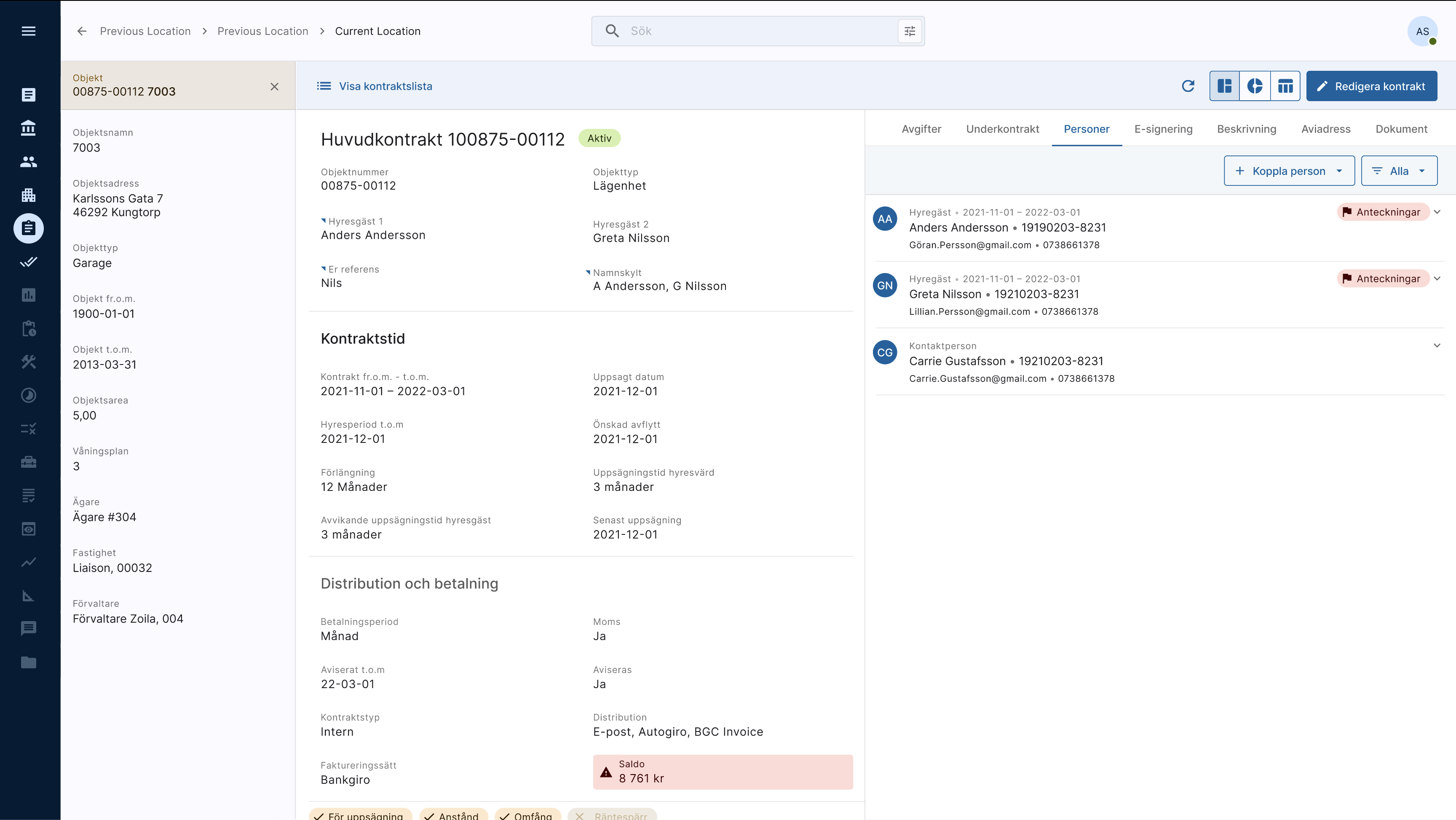
Task: Switch to dashboard layout view
Action: click(x=1224, y=86)
